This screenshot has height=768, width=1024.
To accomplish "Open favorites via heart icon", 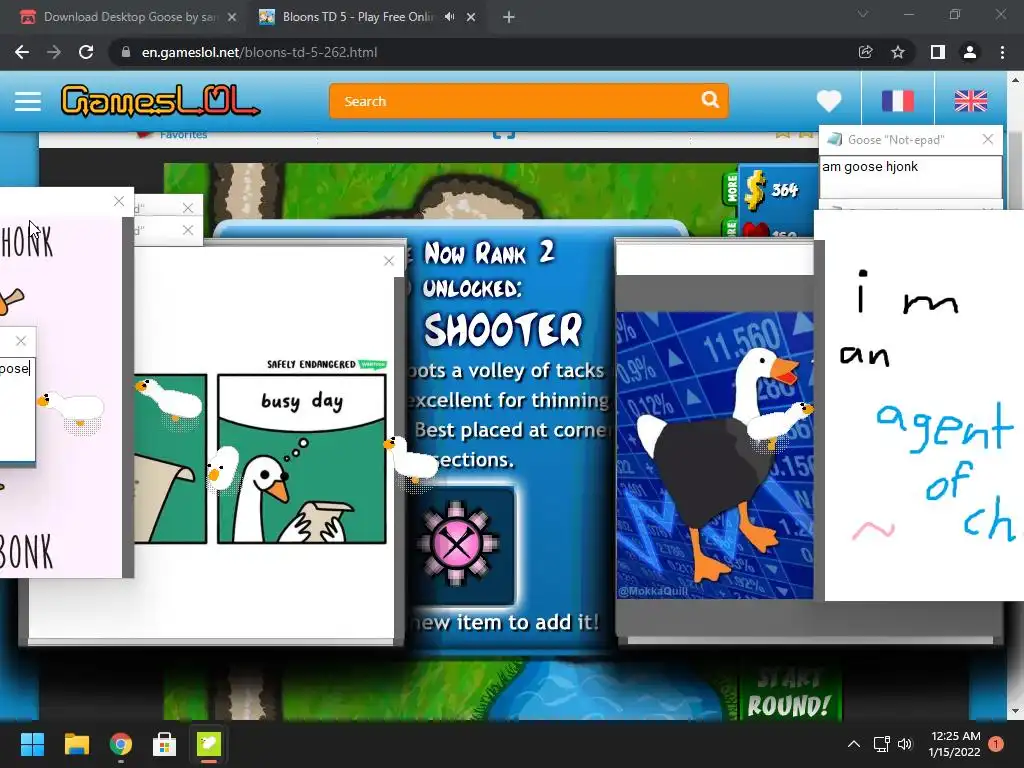I will pos(829,101).
